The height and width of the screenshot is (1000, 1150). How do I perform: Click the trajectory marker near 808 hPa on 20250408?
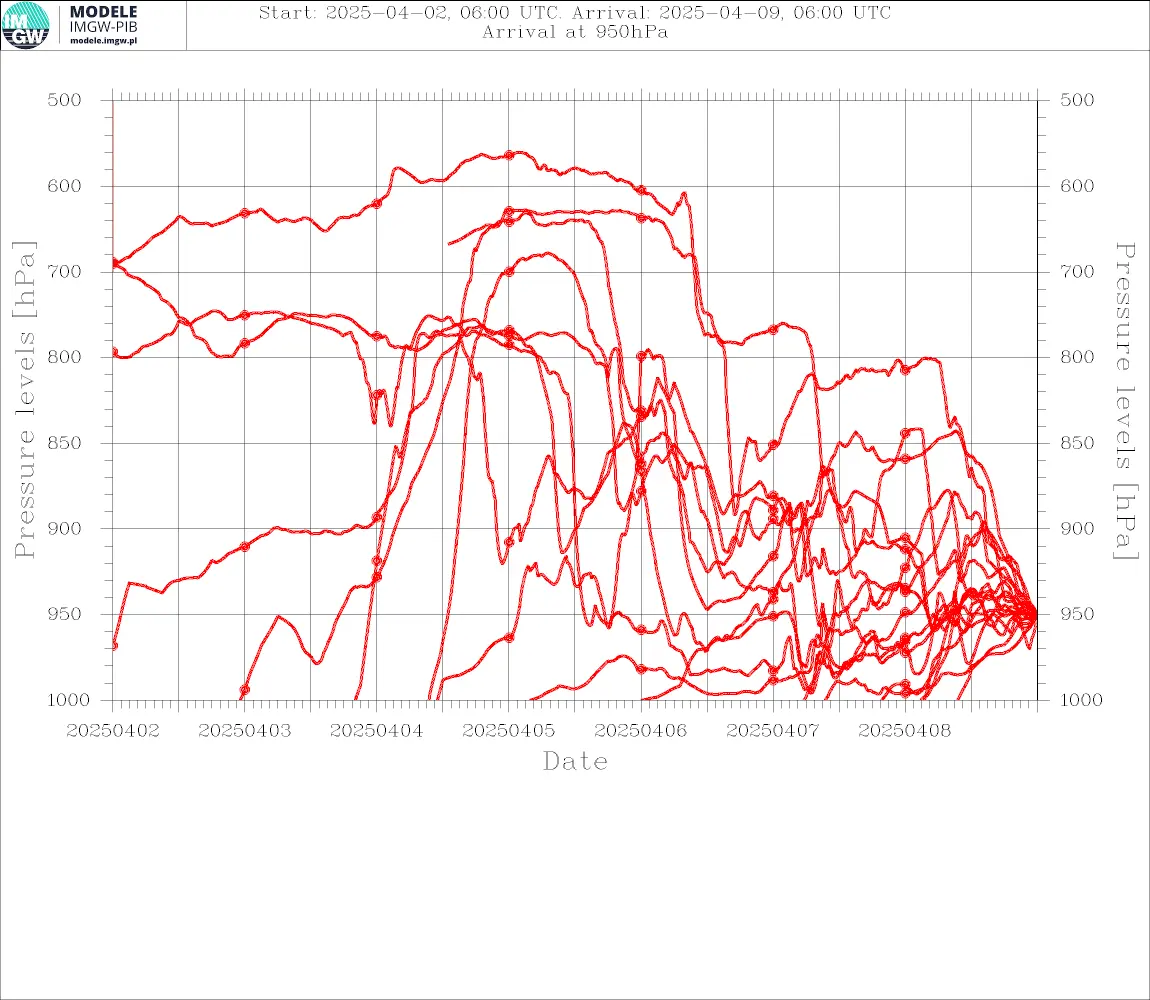coord(905,370)
